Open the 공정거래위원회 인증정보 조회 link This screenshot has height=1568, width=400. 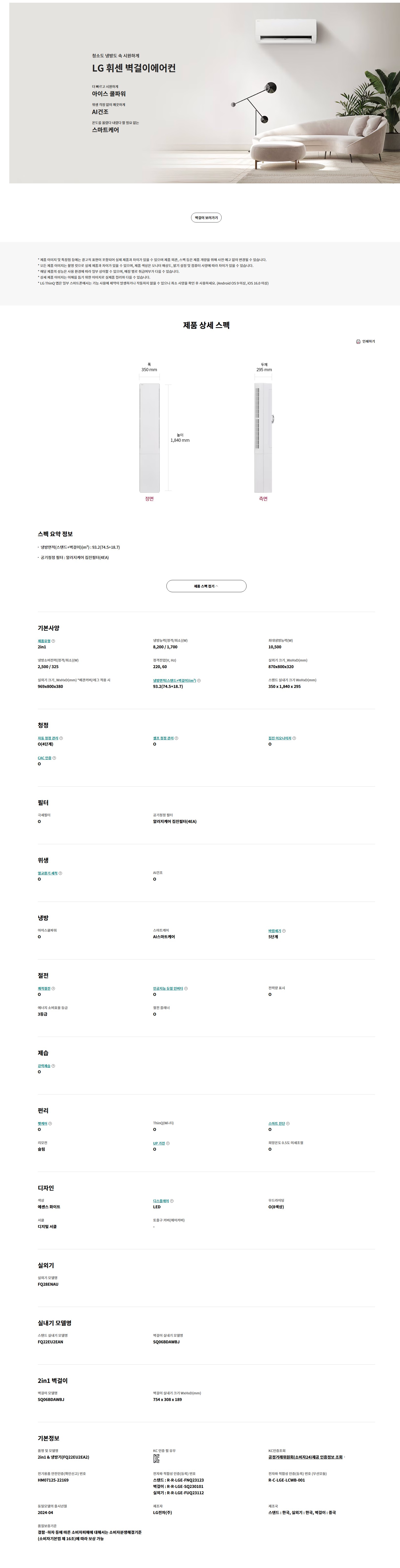pyautogui.click(x=305, y=1457)
